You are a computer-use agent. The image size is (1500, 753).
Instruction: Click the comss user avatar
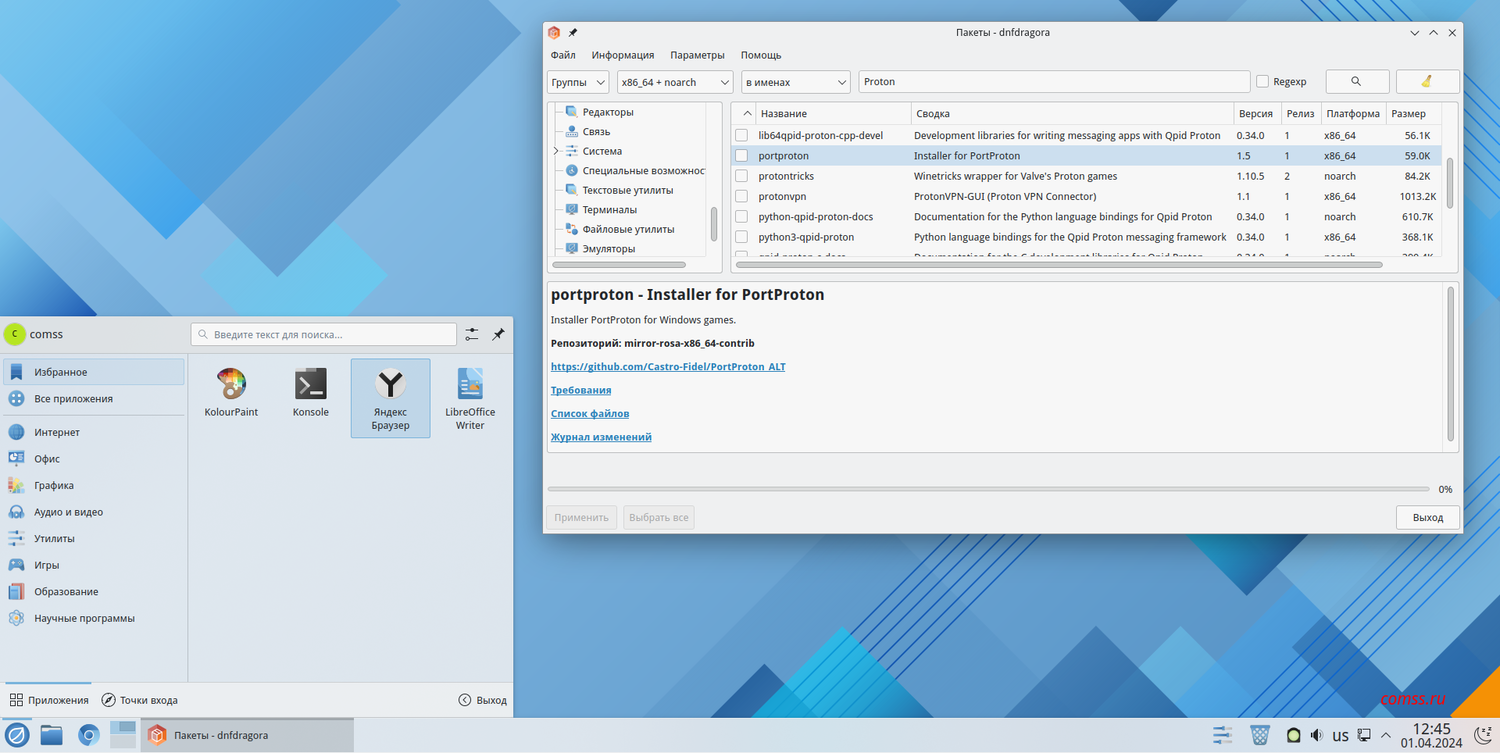pos(15,334)
